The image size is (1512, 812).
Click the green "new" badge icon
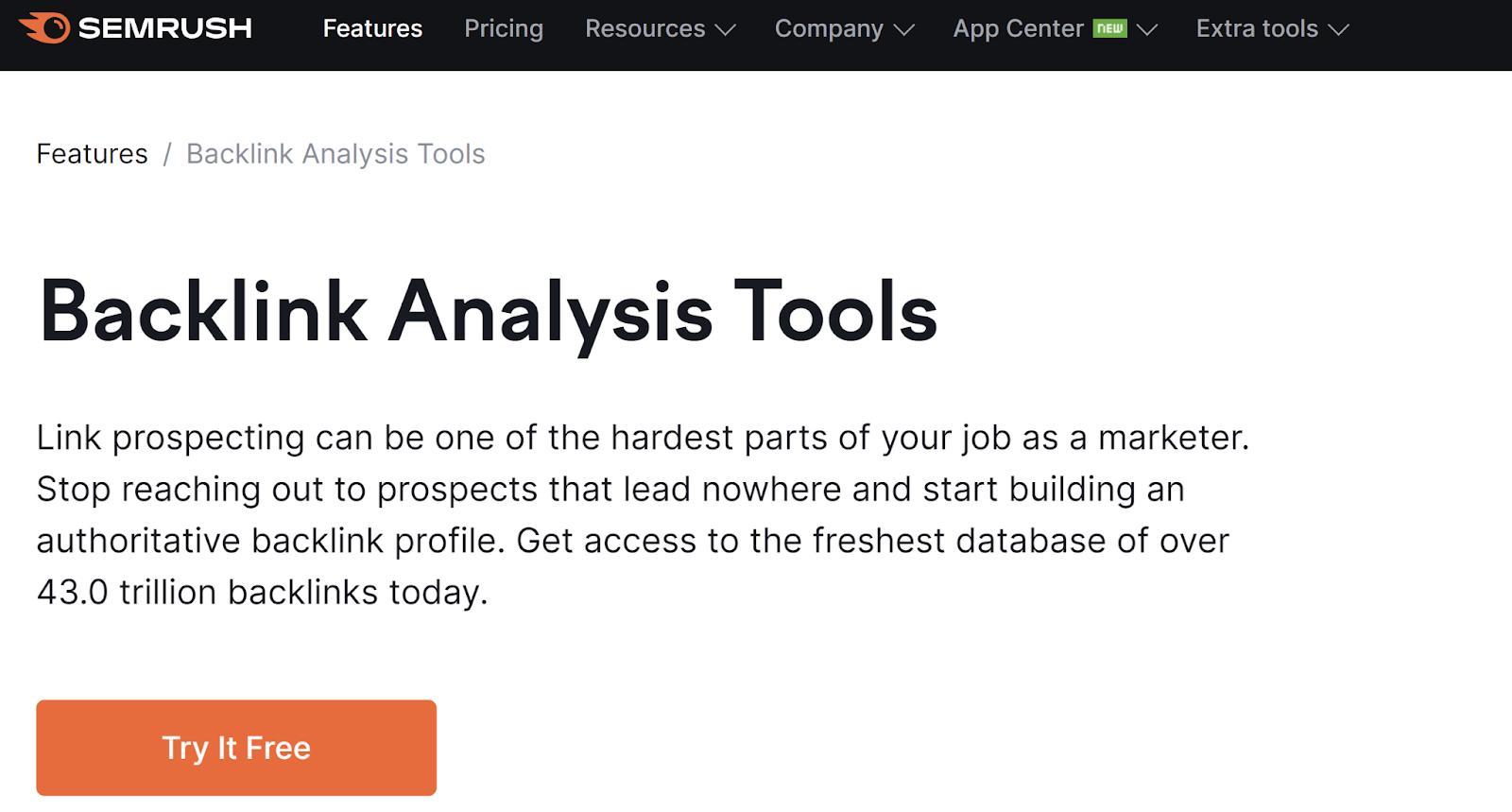[x=1110, y=28]
